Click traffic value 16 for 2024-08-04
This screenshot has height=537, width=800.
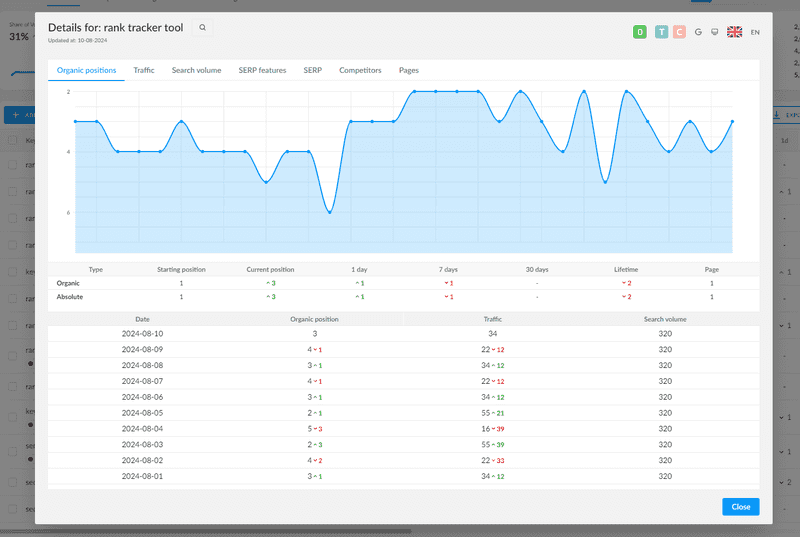(486, 428)
